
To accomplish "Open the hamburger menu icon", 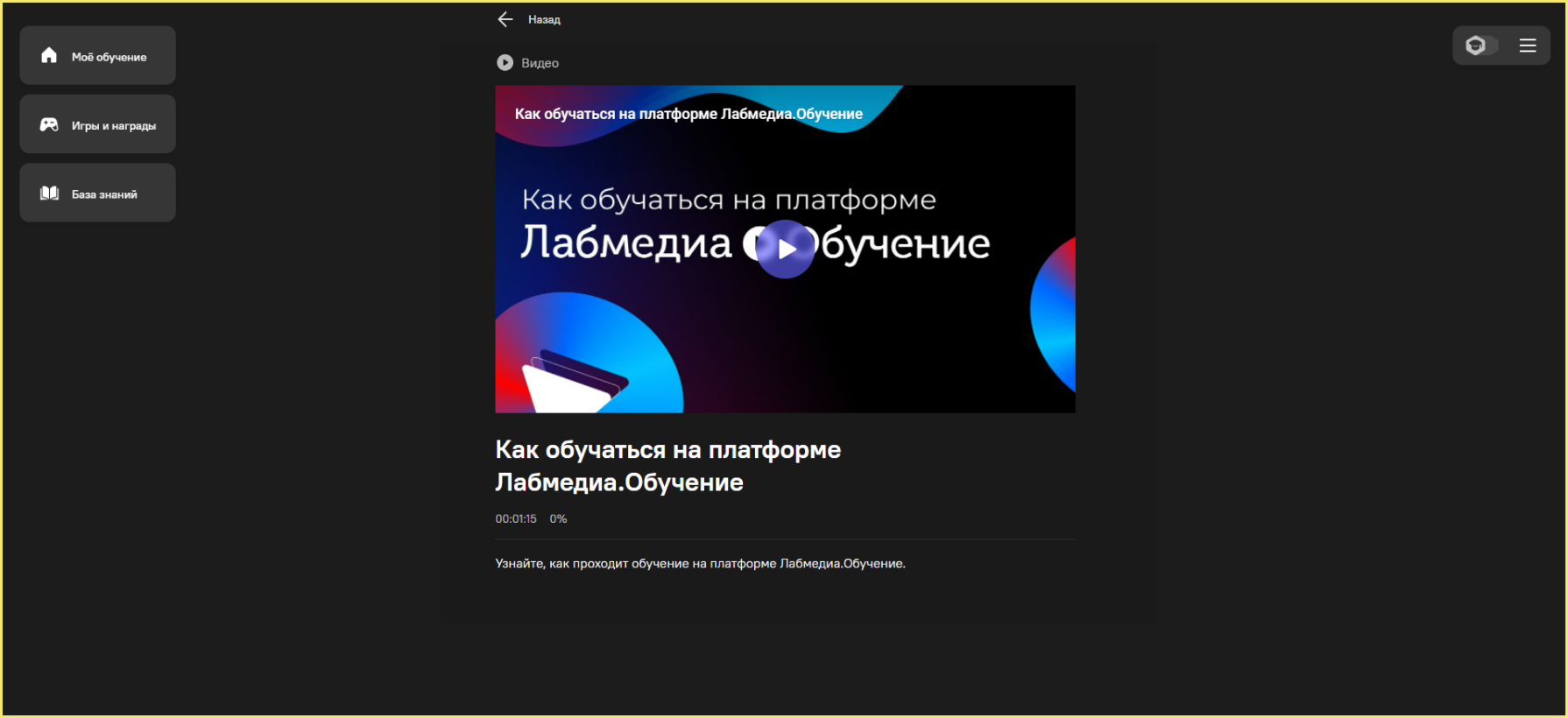I will [x=1528, y=46].
